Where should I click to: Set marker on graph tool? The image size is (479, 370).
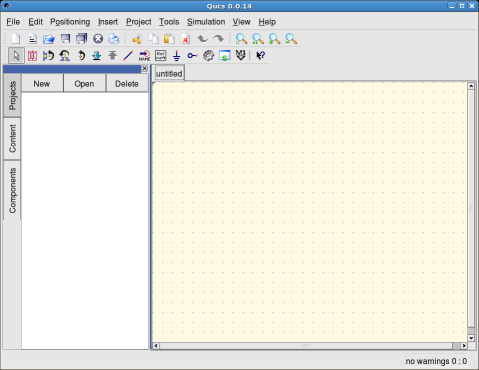click(241, 55)
